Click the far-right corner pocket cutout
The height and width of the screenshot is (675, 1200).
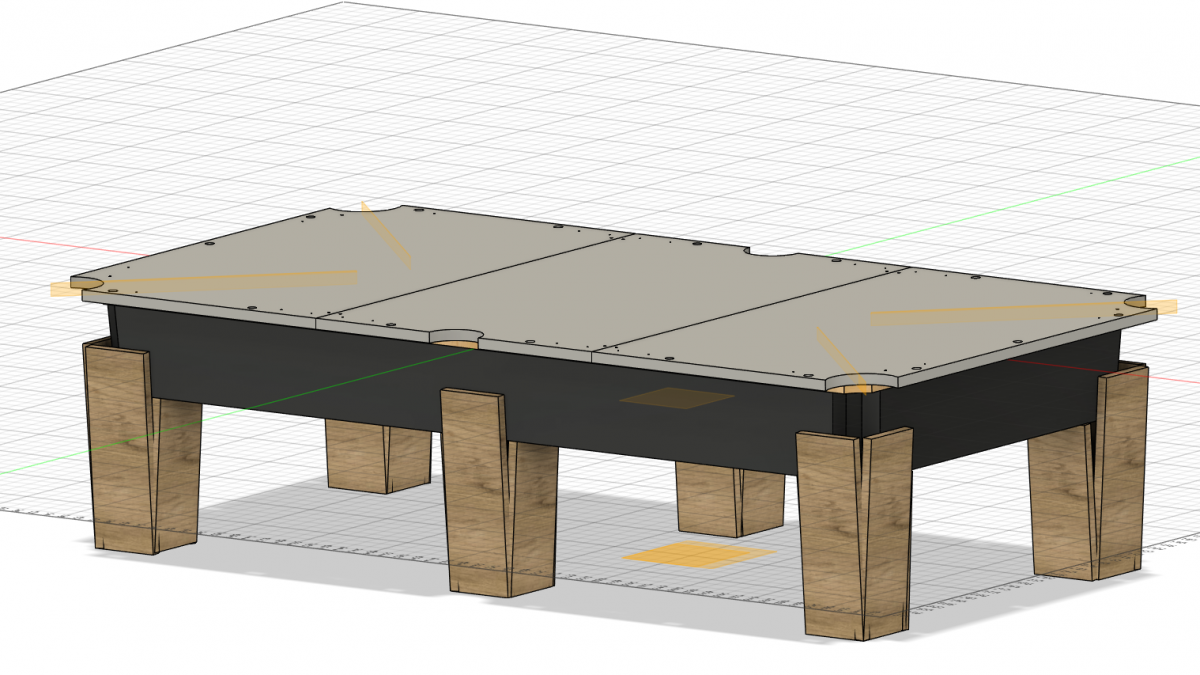(1137, 301)
